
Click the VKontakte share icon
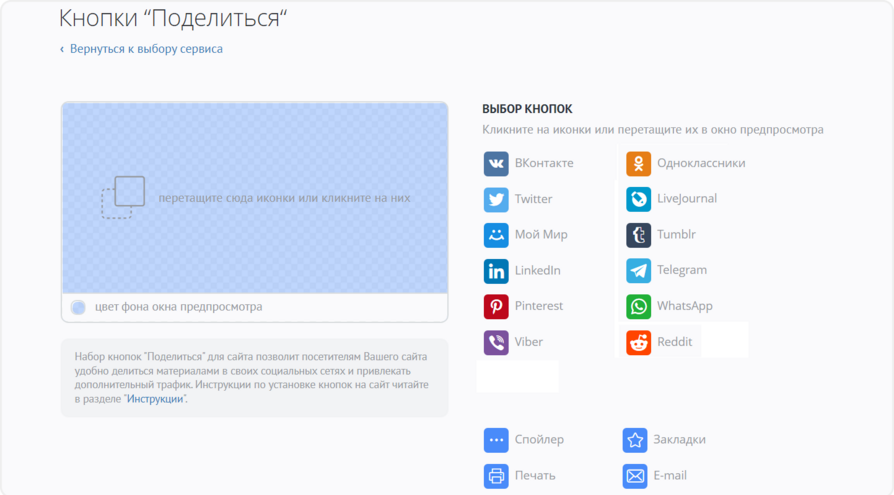pos(496,164)
